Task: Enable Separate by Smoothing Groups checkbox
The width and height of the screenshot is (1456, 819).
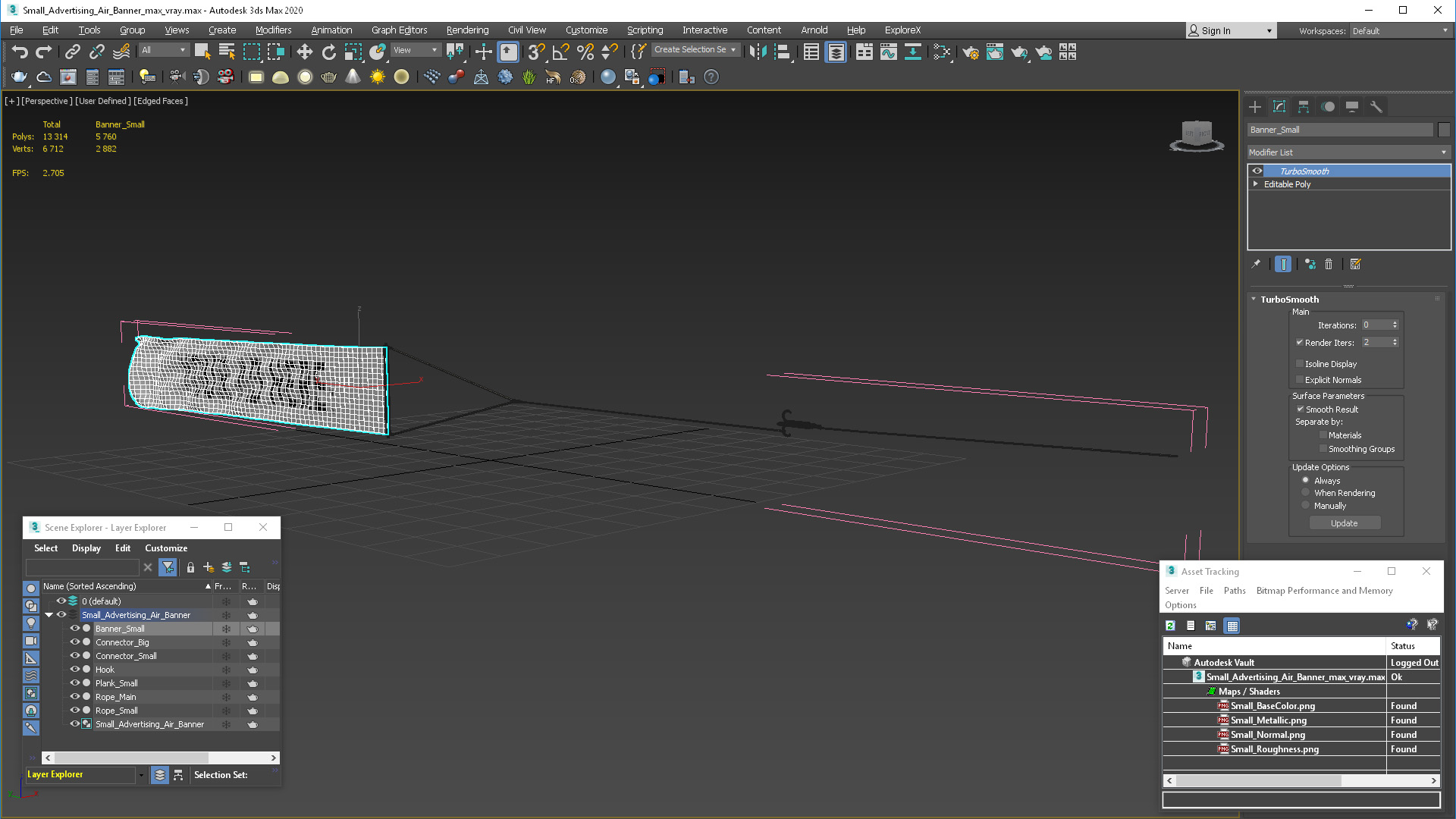Action: pos(1323,448)
